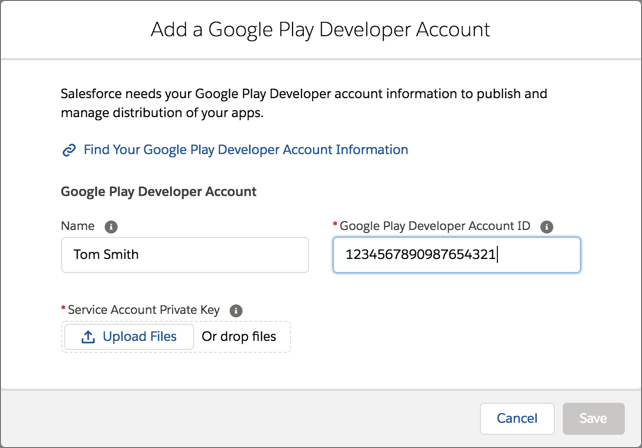
Task: Click the Or drop files area
Action: pos(239,337)
